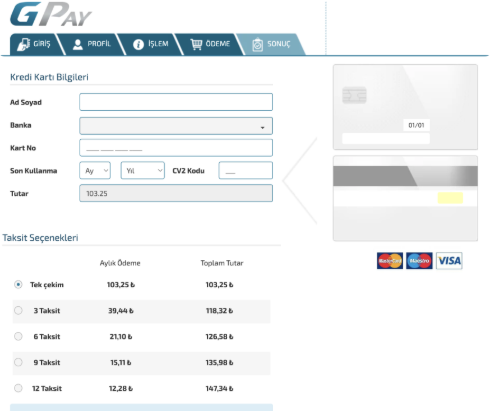This screenshot has width=491, height=411.
Task: Choose the 6 Taksit option
Action: (18, 336)
